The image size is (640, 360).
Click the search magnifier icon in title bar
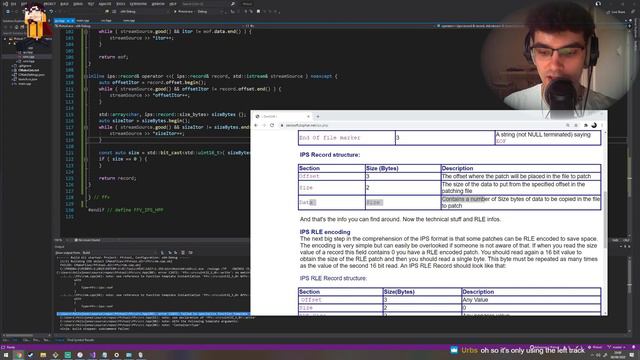tap(233, 4)
